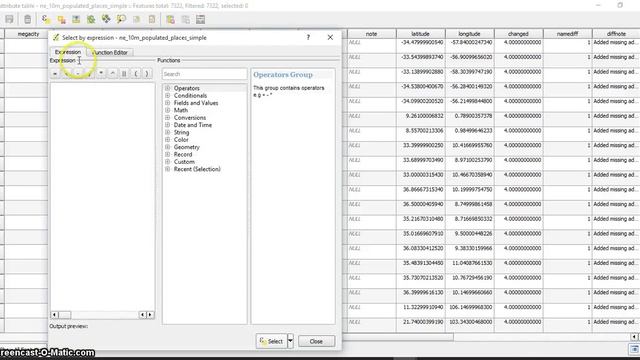Click the Save edits toolbar icon
The image size is (640, 360).
pos(9,19)
